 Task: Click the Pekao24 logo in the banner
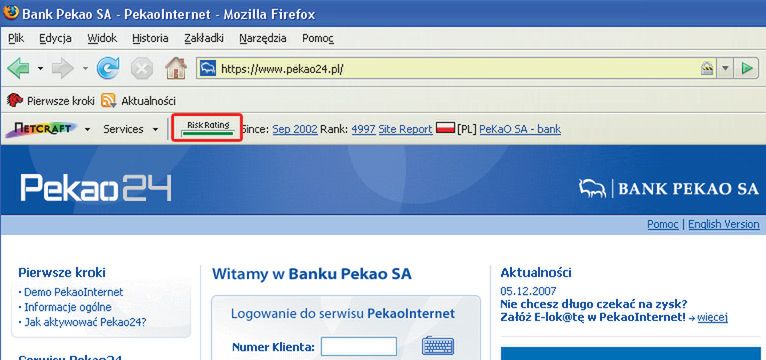click(x=96, y=188)
